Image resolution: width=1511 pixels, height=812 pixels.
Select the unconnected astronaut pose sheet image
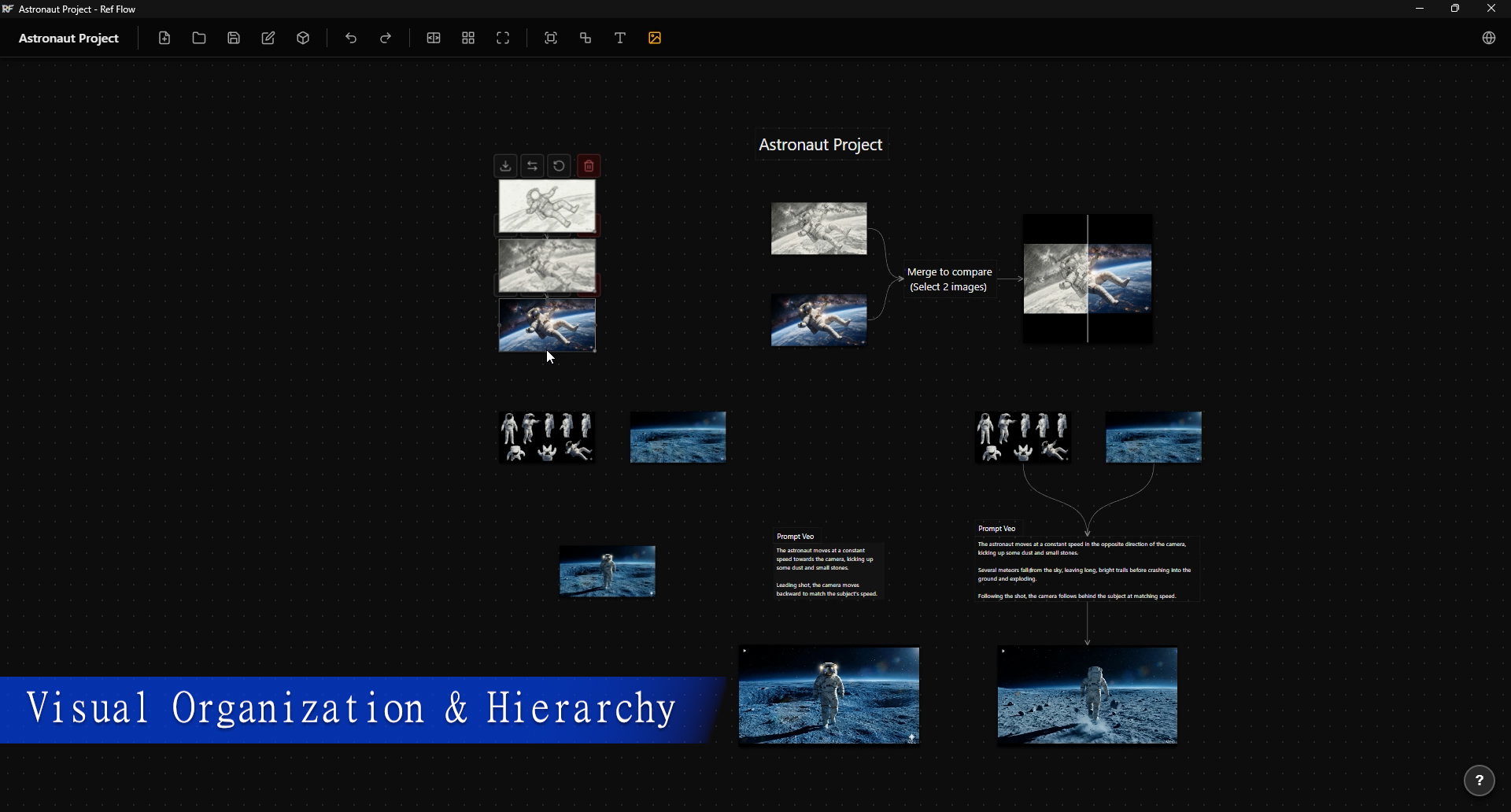pyautogui.click(x=547, y=437)
